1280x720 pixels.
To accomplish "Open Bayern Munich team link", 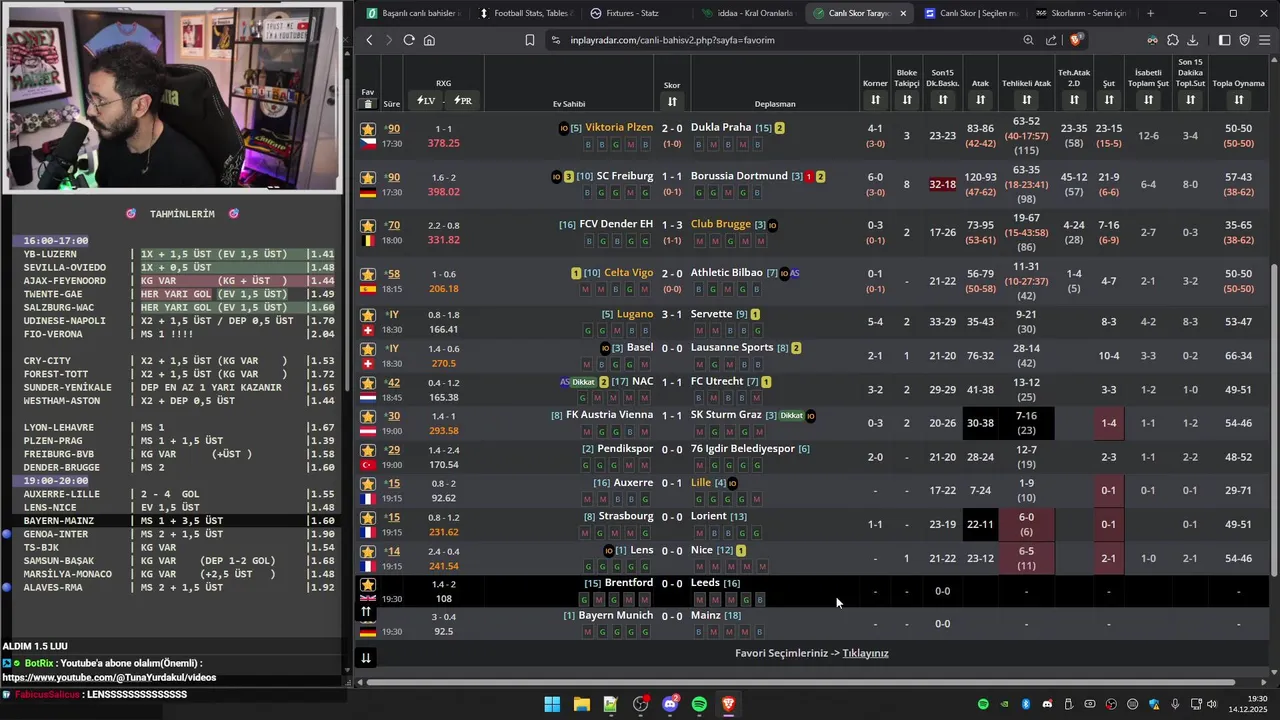I will click(615, 615).
